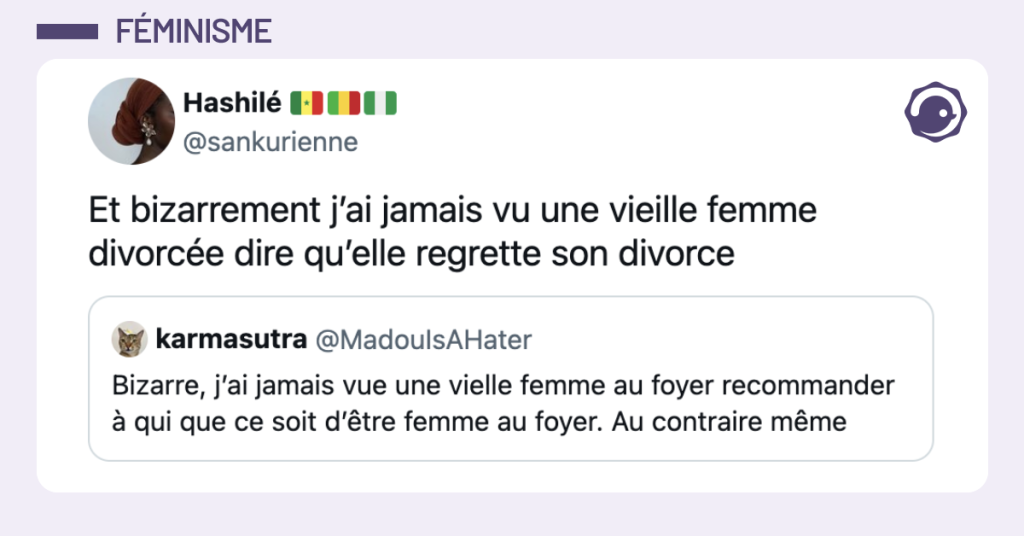Click the green-white-green Nigeria flag emoji

[382, 103]
